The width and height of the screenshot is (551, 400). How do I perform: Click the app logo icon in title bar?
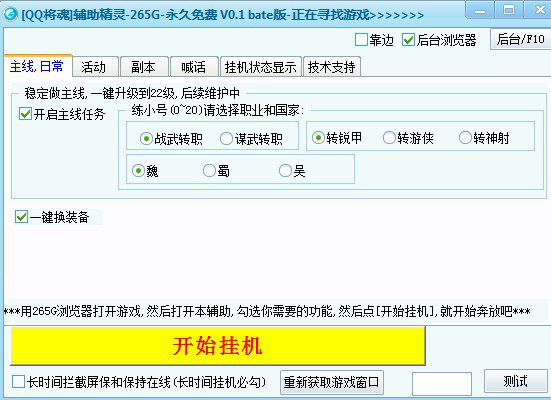10,14
